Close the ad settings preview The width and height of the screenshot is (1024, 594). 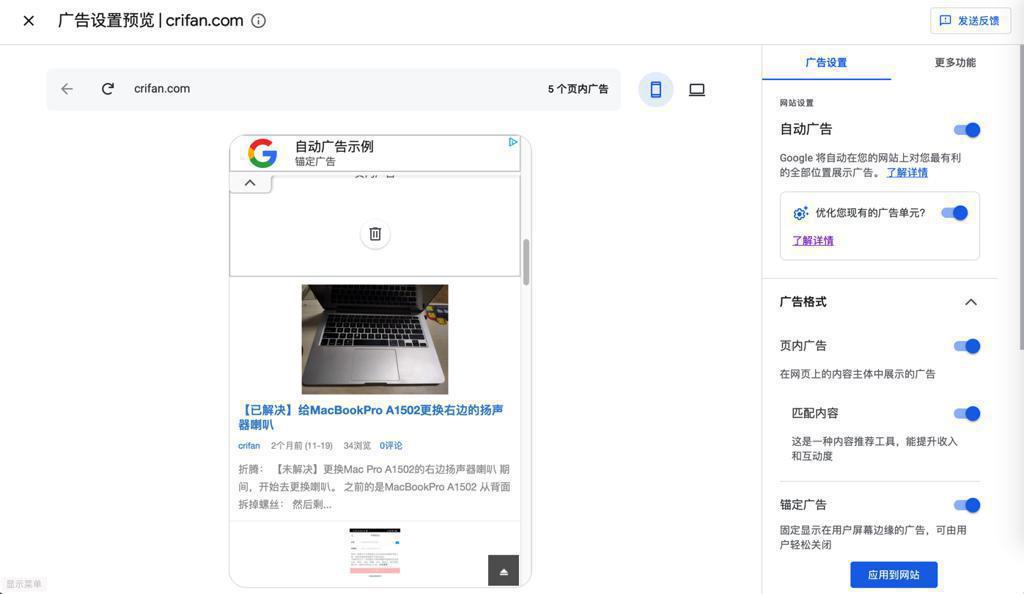click(29, 21)
